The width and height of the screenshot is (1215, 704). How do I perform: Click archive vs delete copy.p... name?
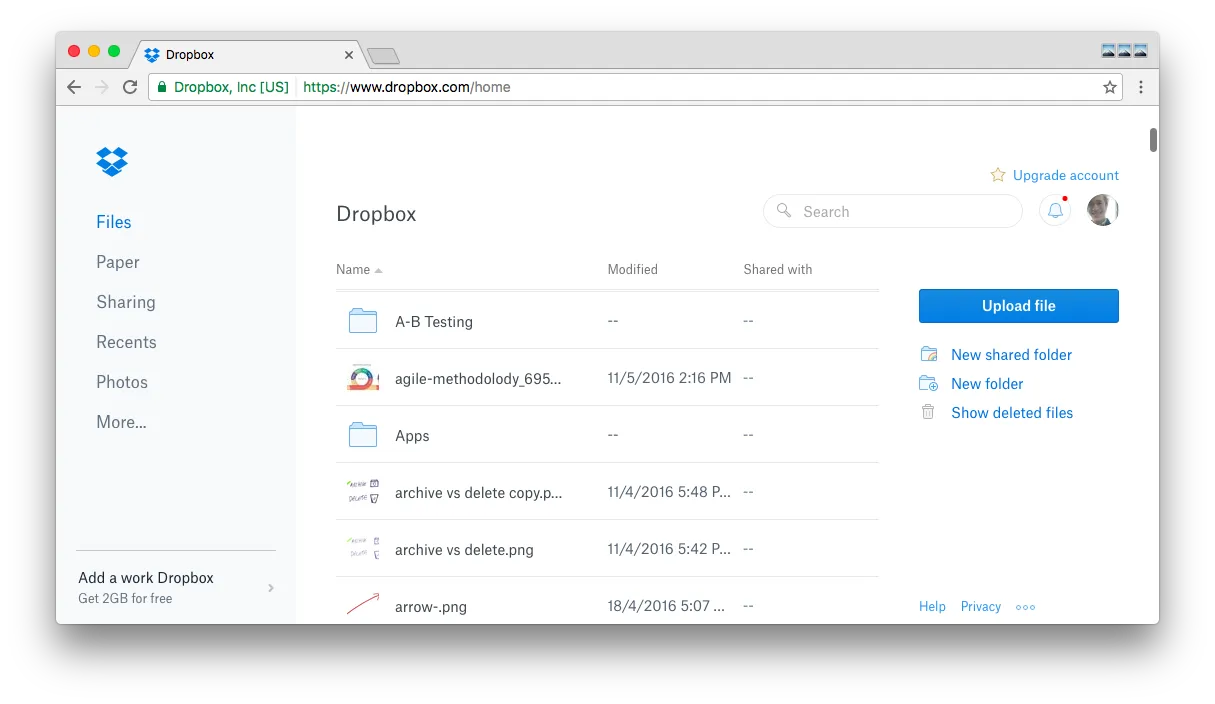pyautogui.click(x=479, y=493)
